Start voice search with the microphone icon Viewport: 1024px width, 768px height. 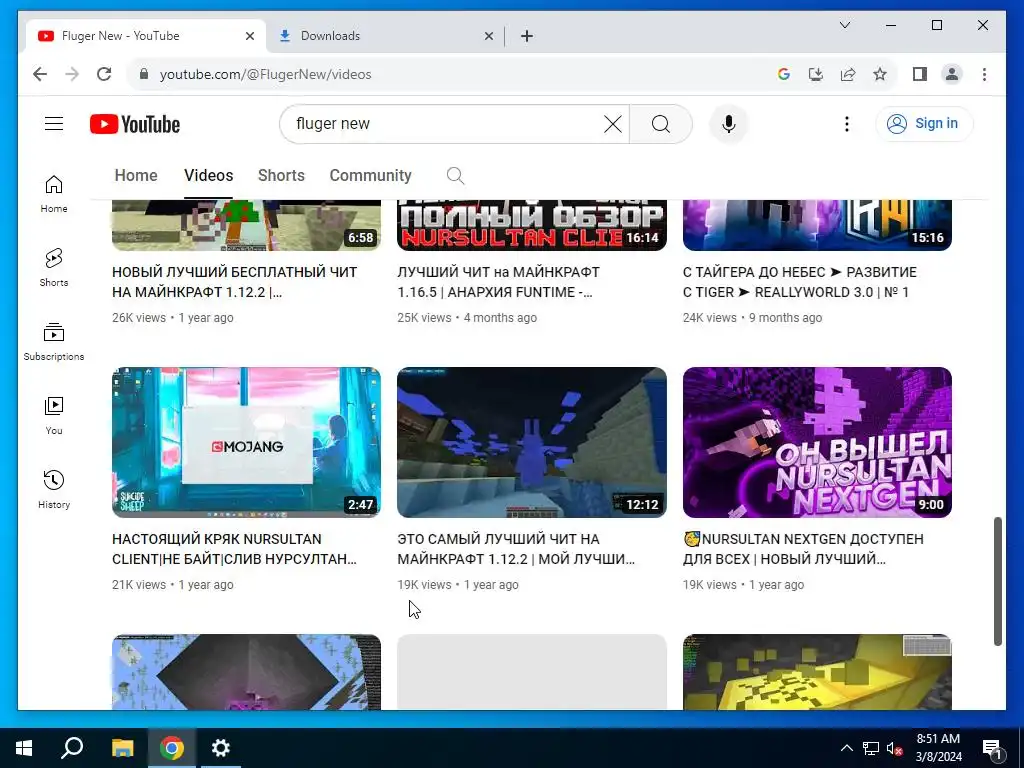tap(729, 124)
